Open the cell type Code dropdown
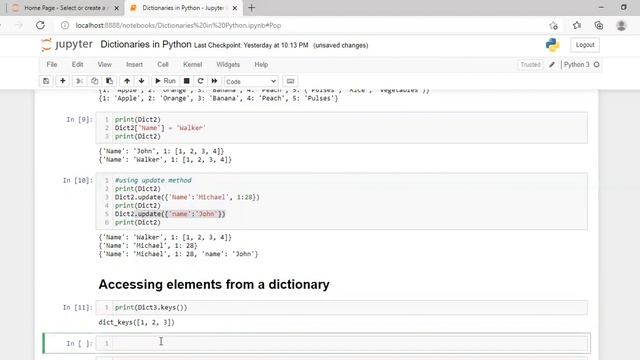This screenshot has height=360, width=640. point(251,81)
